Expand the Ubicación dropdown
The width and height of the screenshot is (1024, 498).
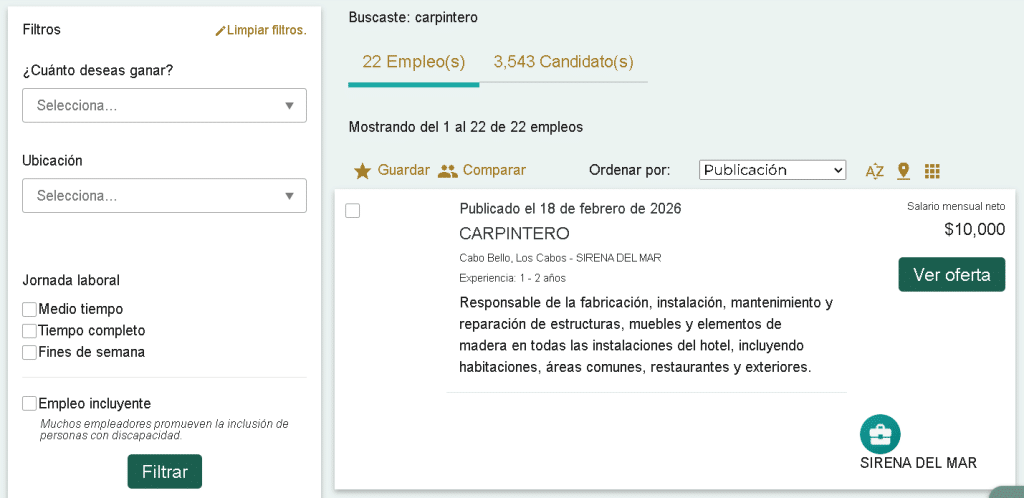click(164, 195)
